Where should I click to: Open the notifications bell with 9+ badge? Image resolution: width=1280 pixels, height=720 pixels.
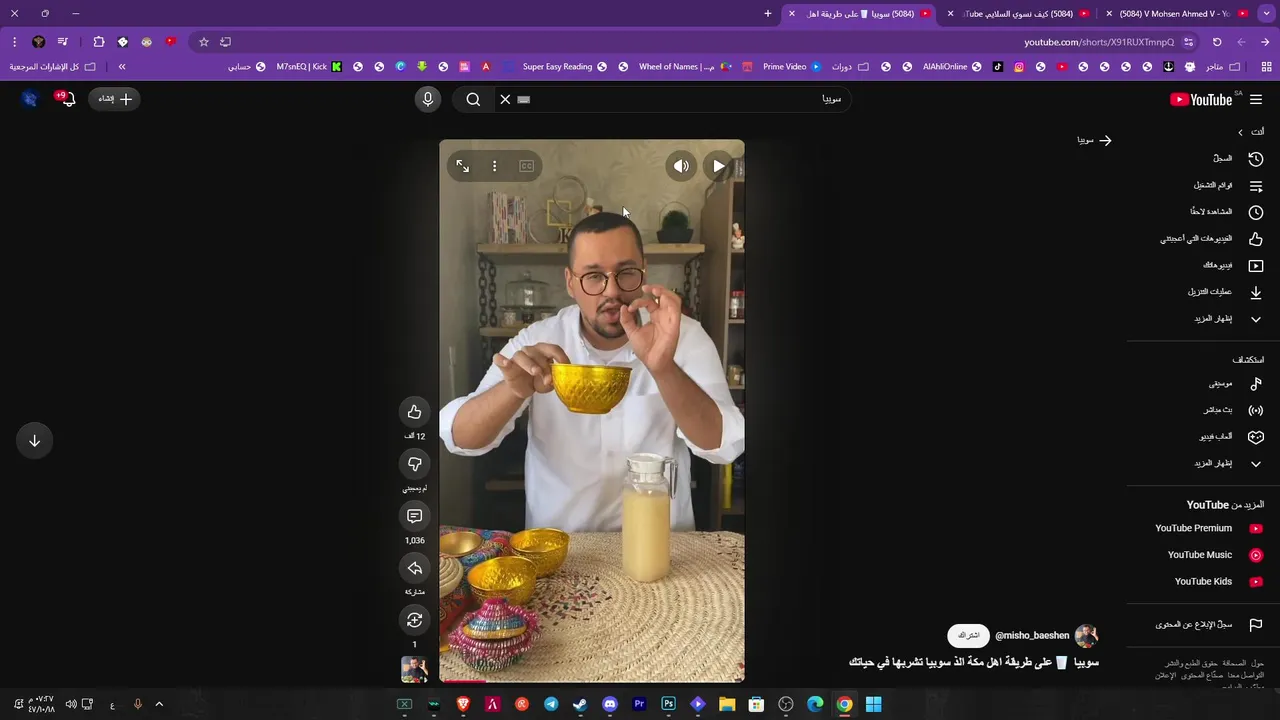coord(67,99)
